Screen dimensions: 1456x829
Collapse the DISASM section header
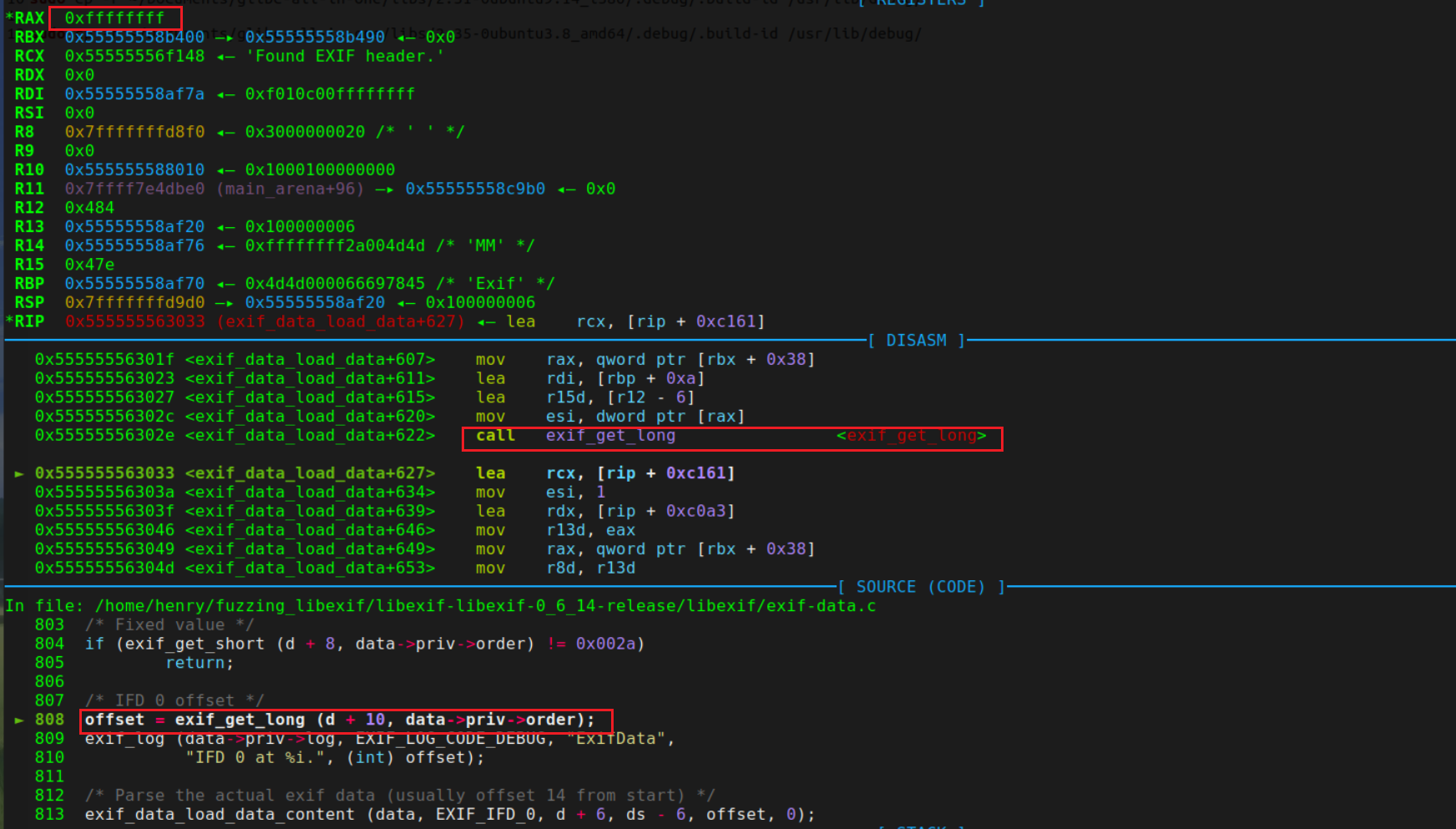(915, 340)
